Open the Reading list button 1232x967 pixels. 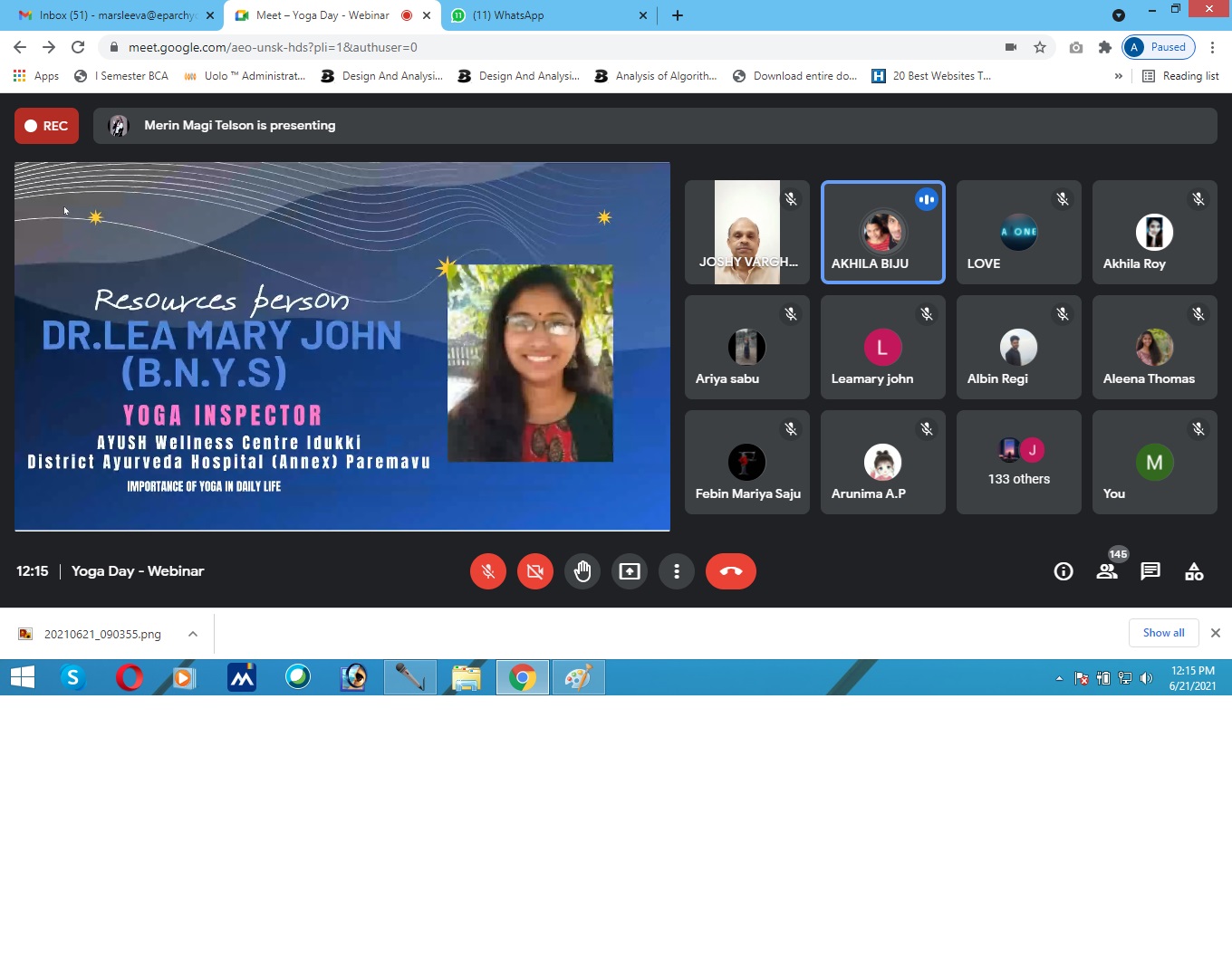1180,76
